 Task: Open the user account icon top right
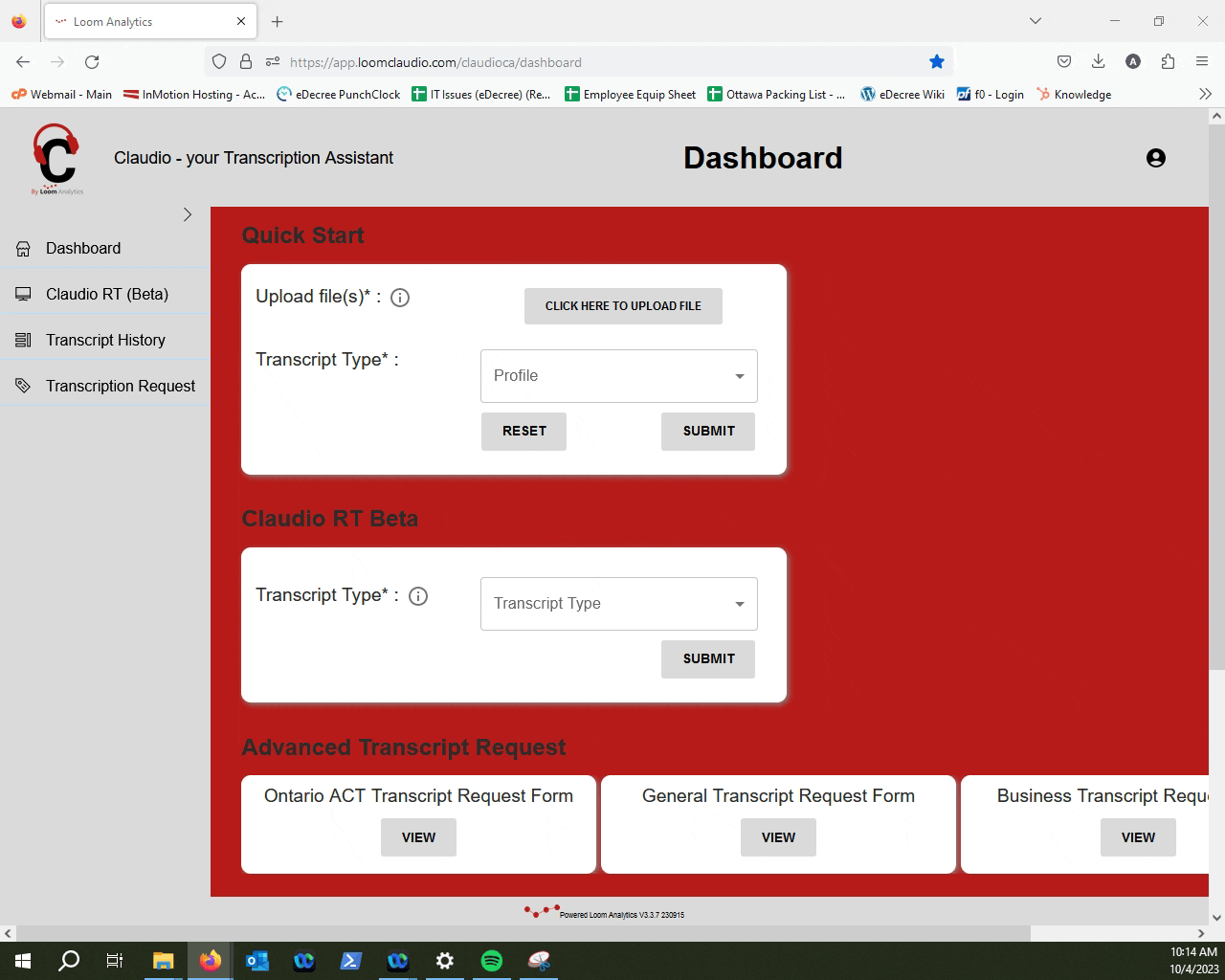[x=1156, y=158]
